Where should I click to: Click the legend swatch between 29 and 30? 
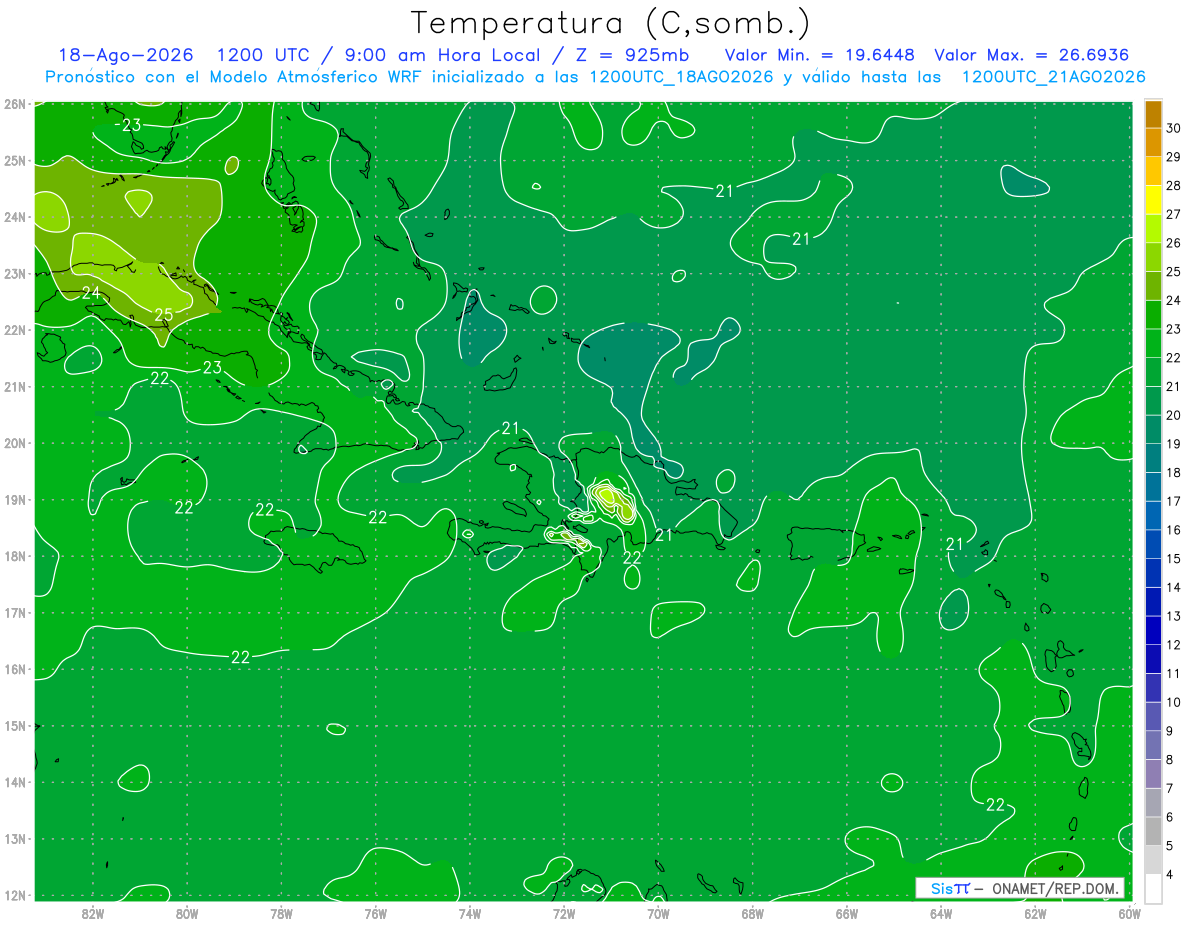coord(1153,142)
